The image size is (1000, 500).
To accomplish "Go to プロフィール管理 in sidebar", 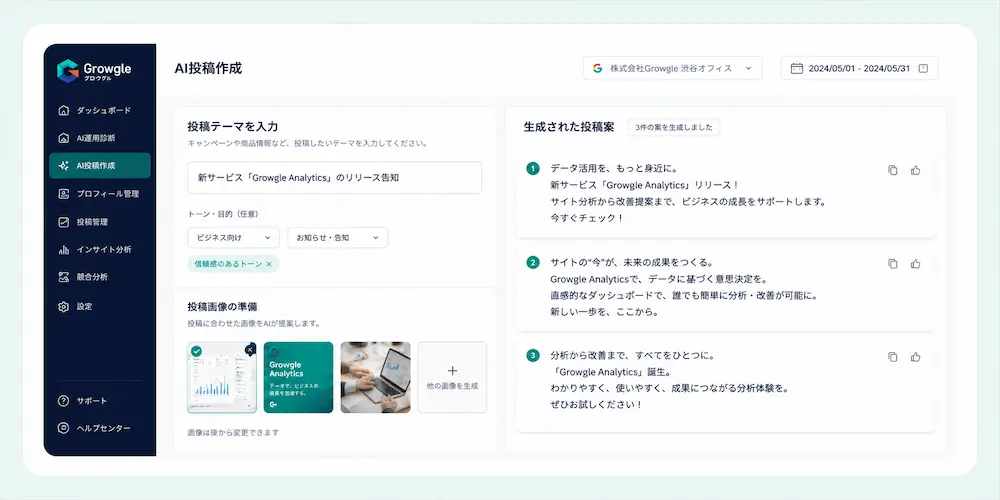I will click(99, 194).
